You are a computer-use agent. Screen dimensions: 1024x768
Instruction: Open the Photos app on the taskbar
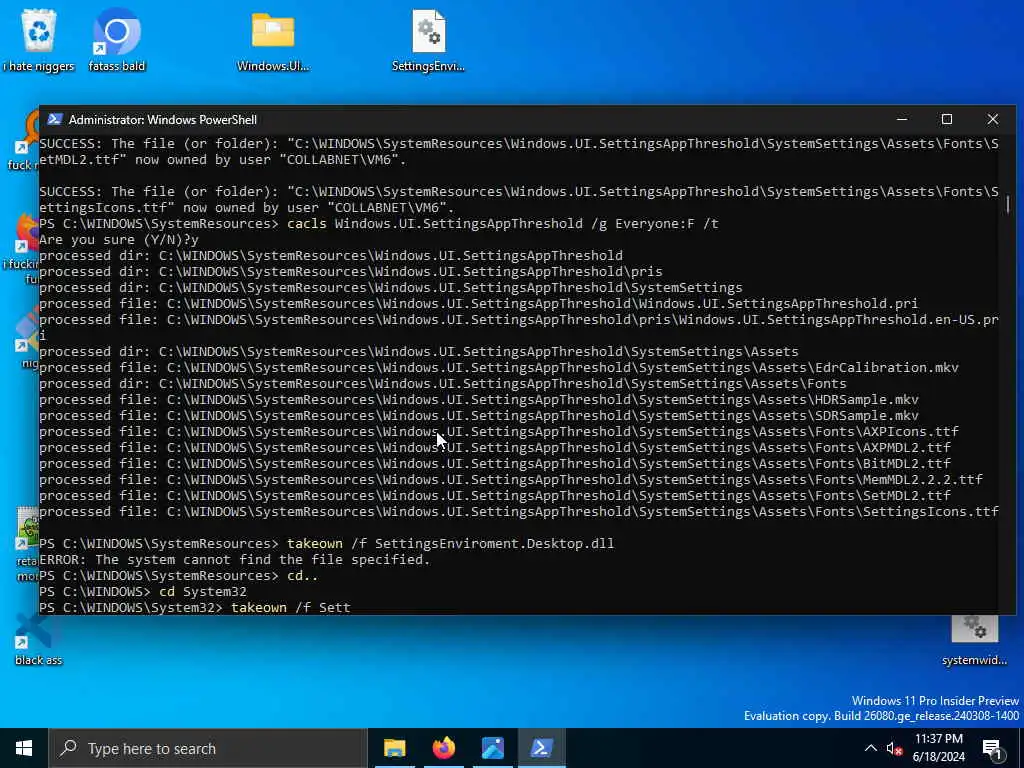(x=492, y=748)
